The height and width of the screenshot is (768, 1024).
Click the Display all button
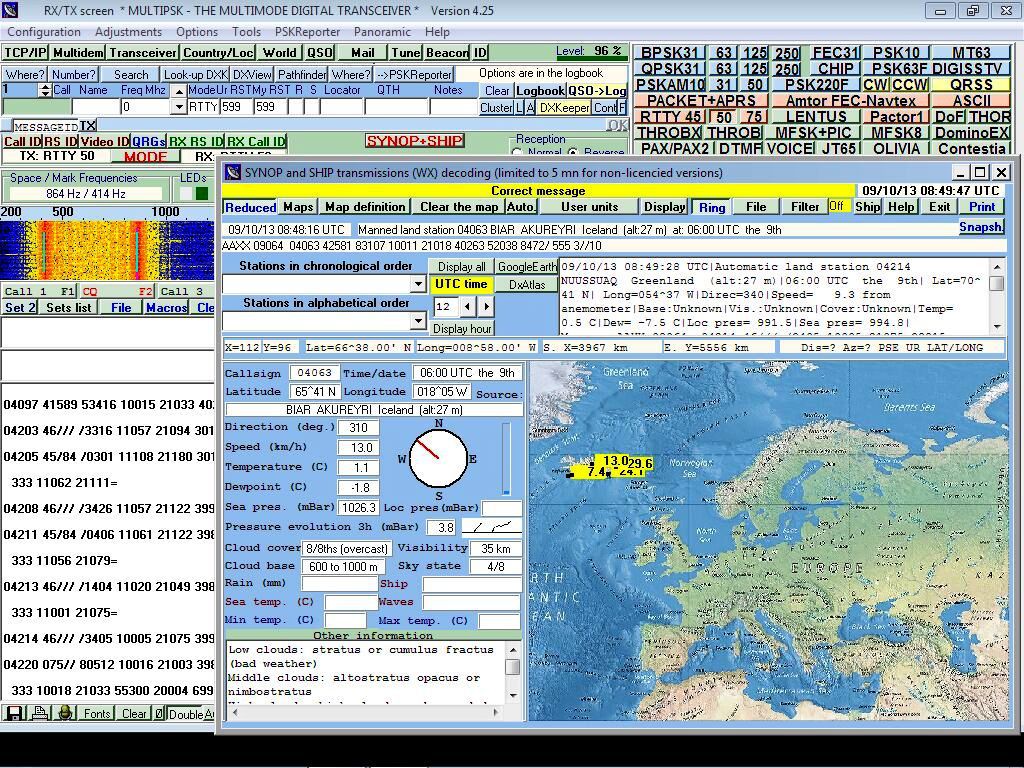[x=461, y=266]
